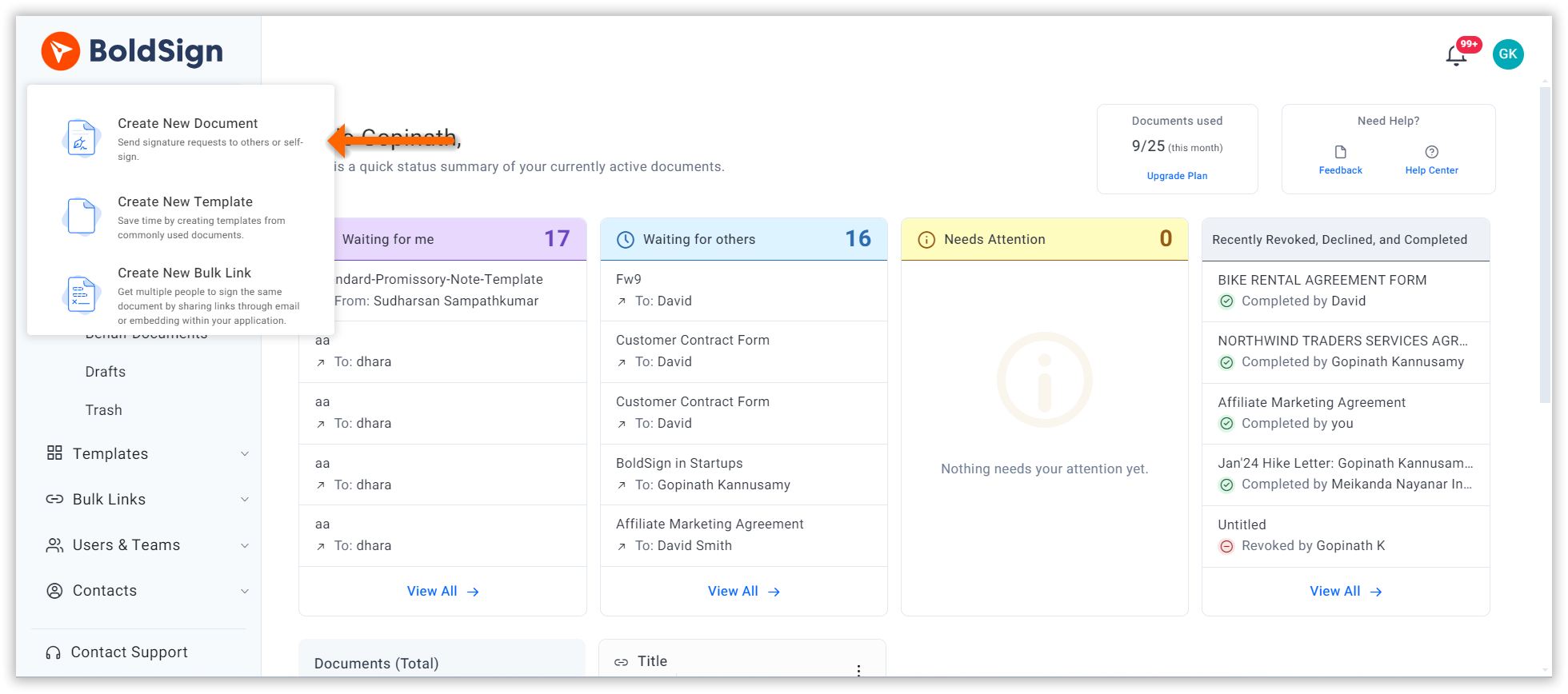The image size is (1568, 694).
Task: Select Create New Template option
Action: pos(181,217)
